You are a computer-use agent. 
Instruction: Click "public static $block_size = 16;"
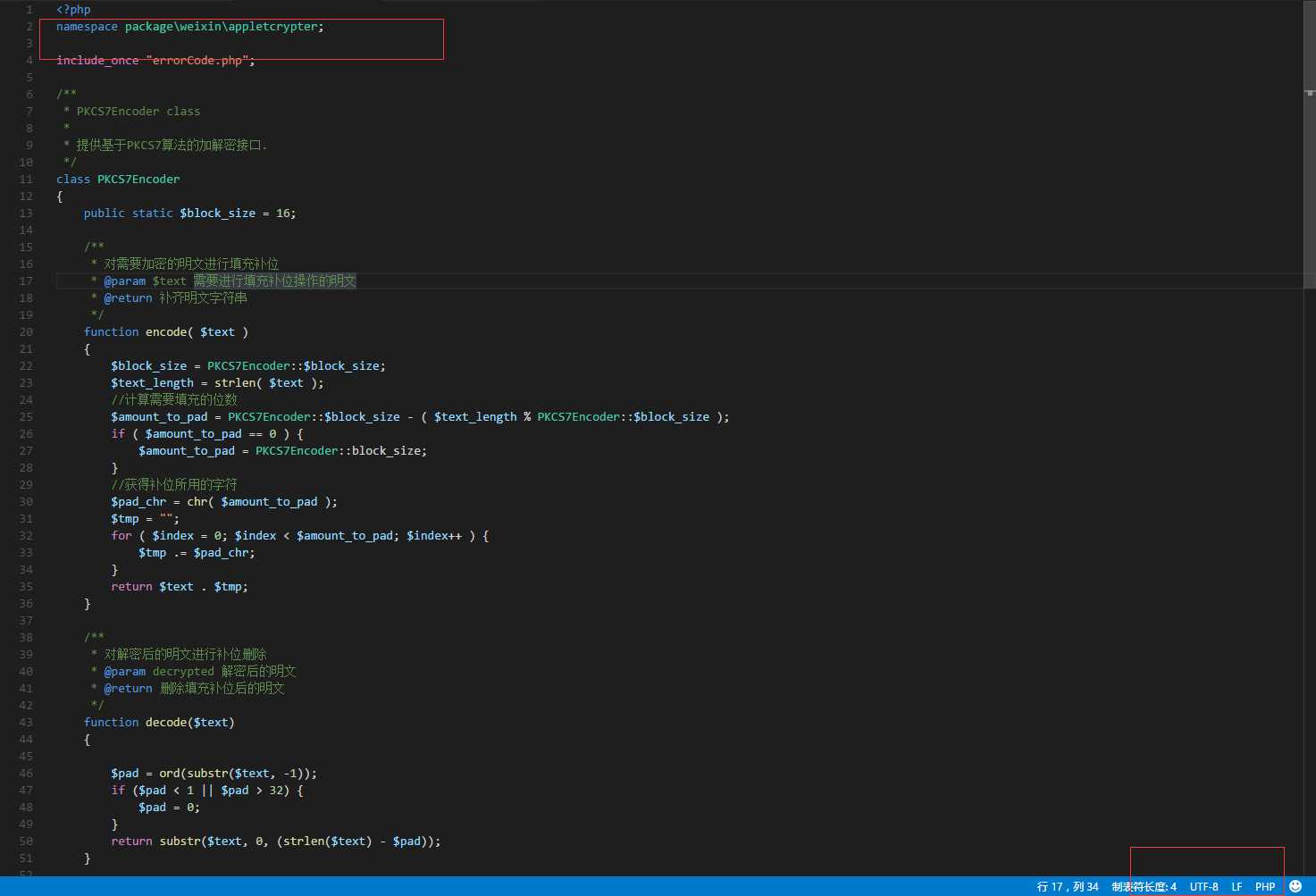pos(189,214)
